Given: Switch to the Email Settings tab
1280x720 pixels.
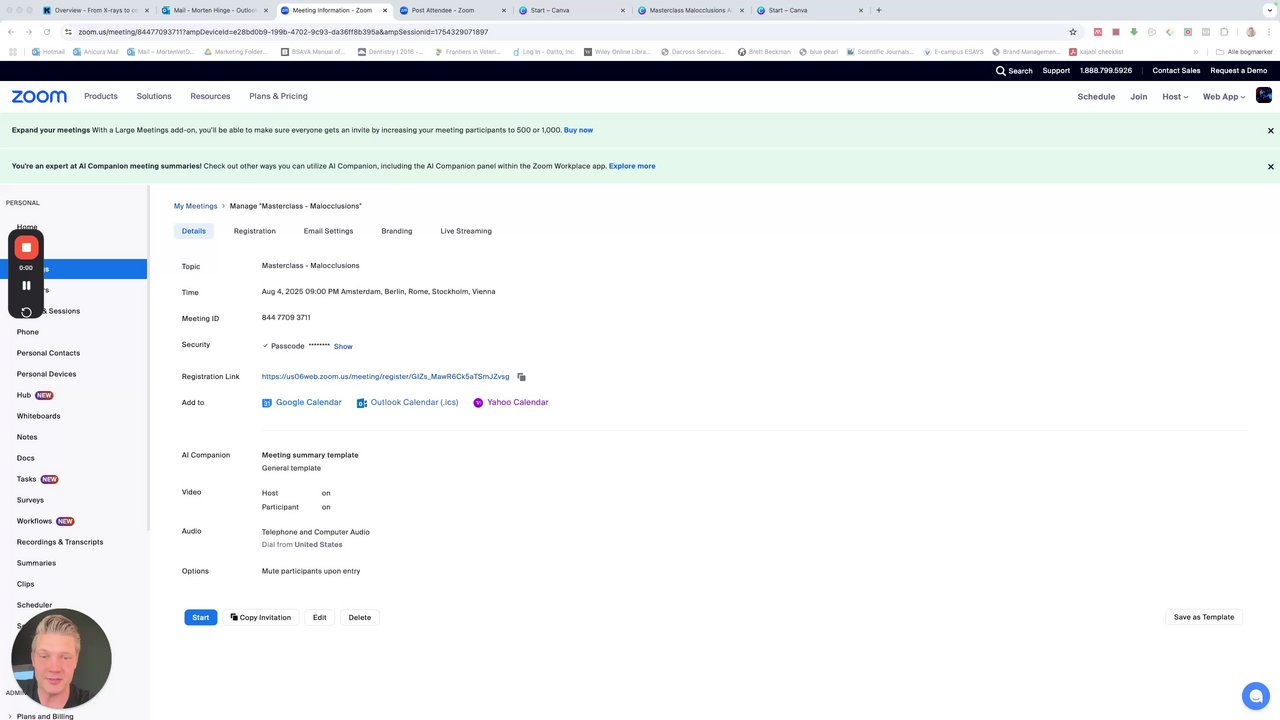Looking at the screenshot, I should pyautogui.click(x=328, y=231).
